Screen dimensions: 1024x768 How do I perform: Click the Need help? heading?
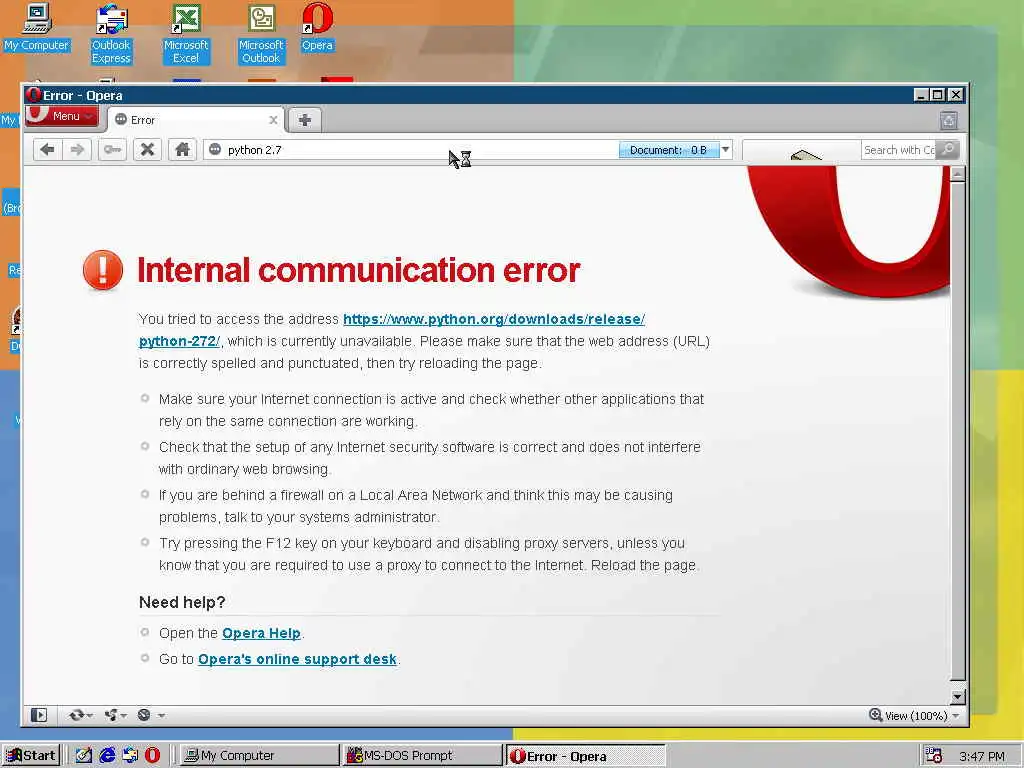(x=182, y=602)
